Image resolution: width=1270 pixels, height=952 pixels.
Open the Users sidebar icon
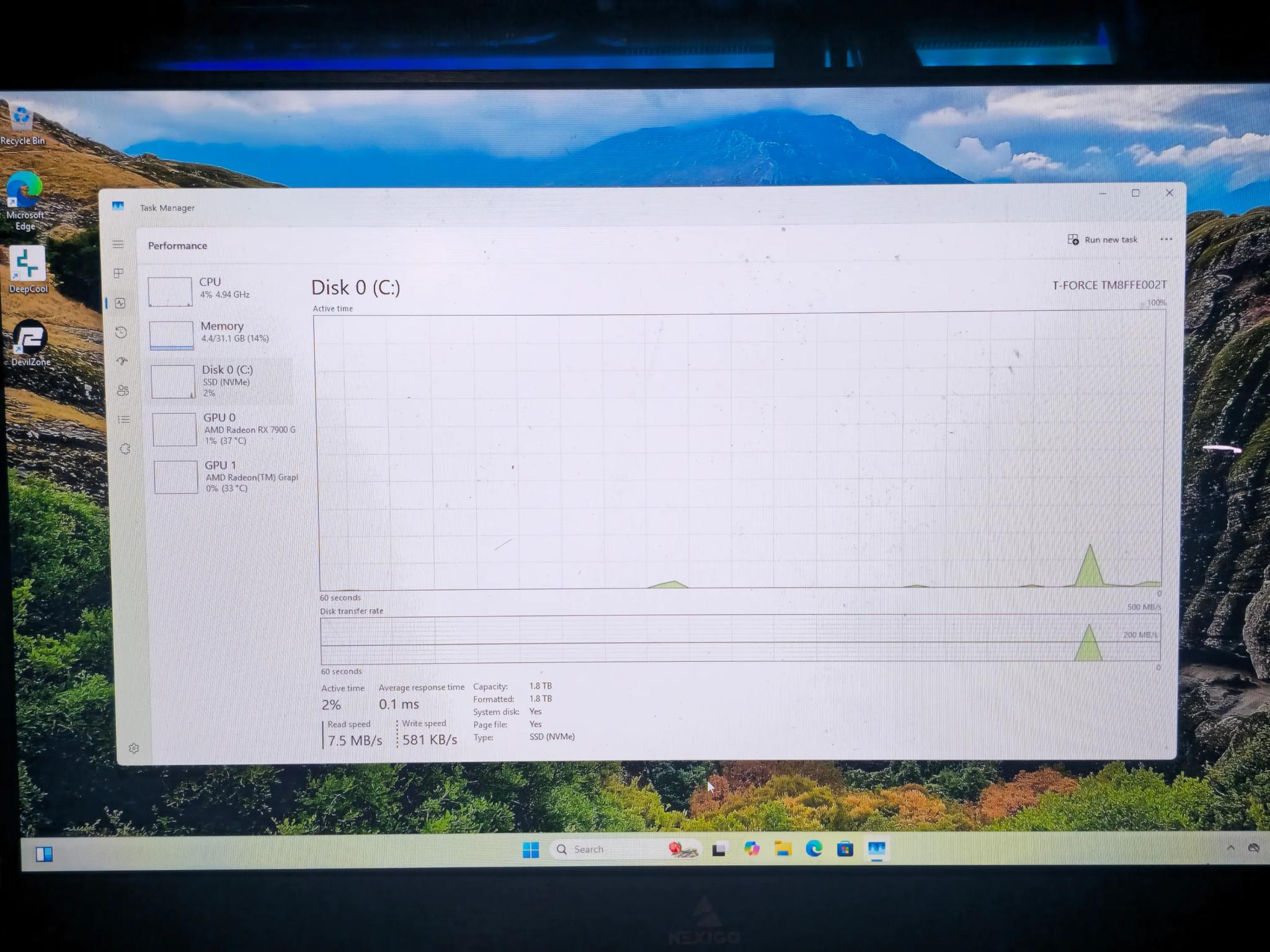123,390
